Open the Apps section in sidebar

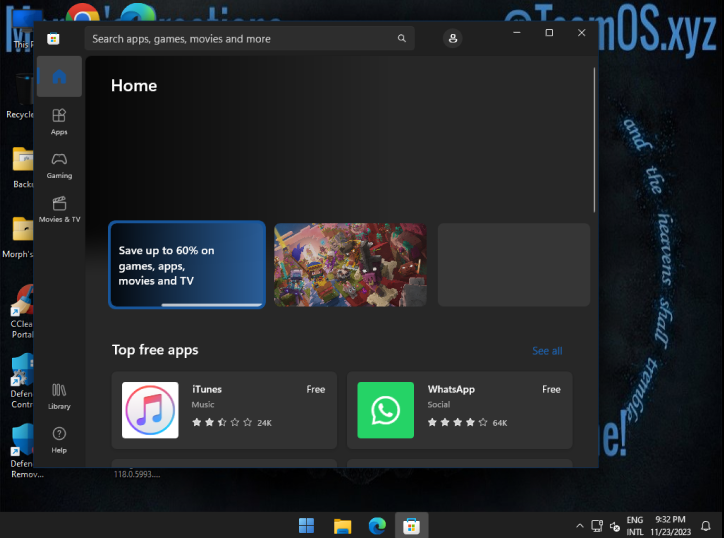(59, 121)
